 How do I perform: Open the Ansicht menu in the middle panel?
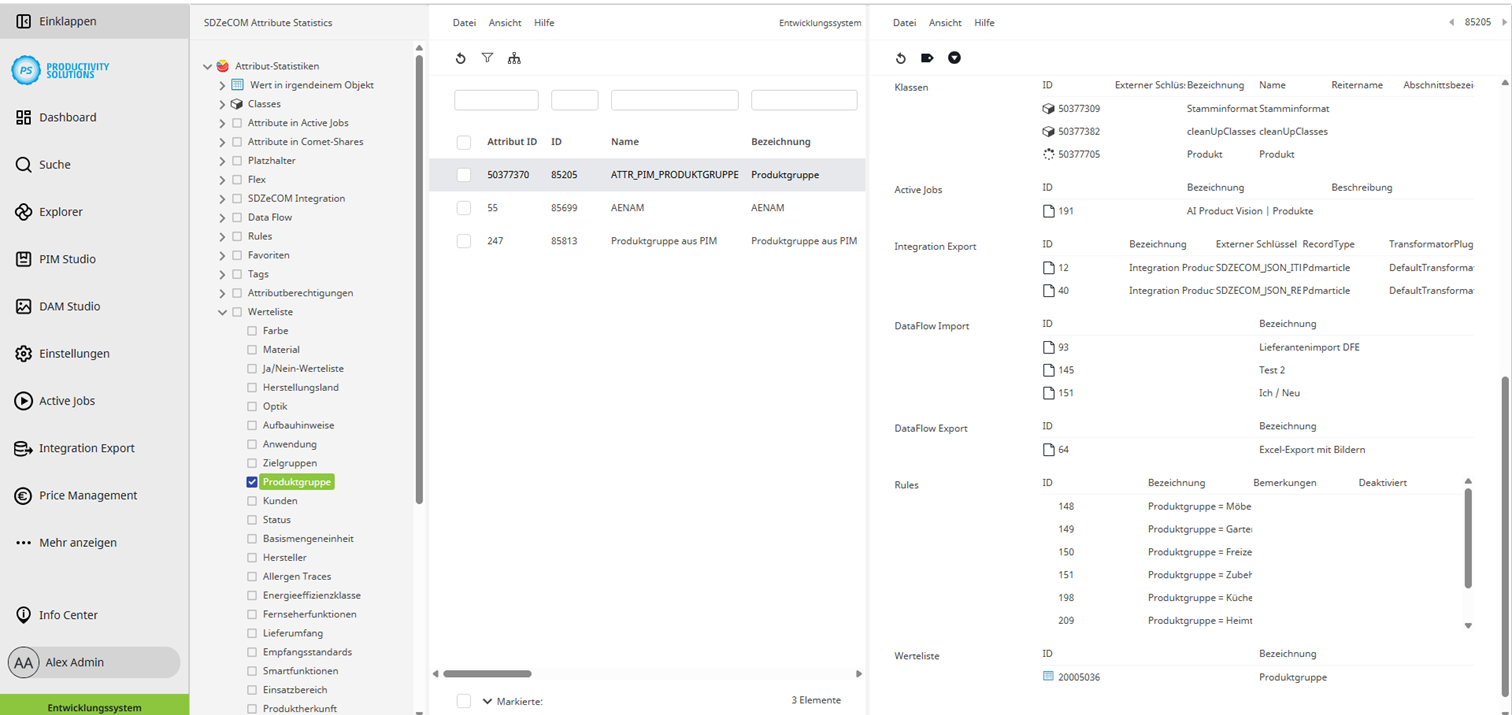[x=505, y=22]
